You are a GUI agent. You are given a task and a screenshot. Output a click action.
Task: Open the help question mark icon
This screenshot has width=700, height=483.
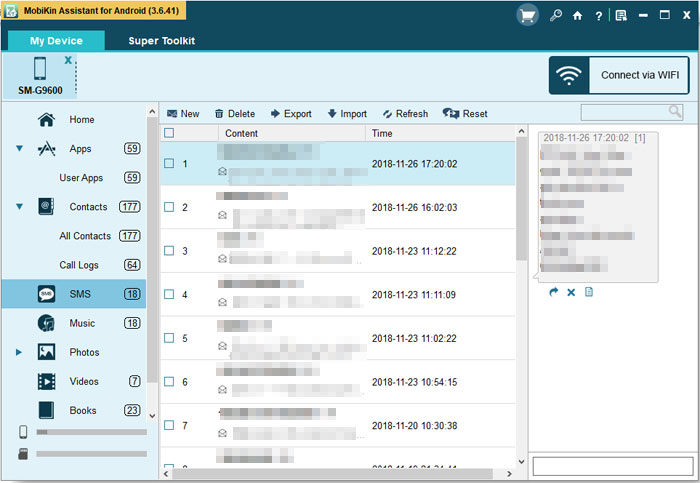[x=598, y=16]
